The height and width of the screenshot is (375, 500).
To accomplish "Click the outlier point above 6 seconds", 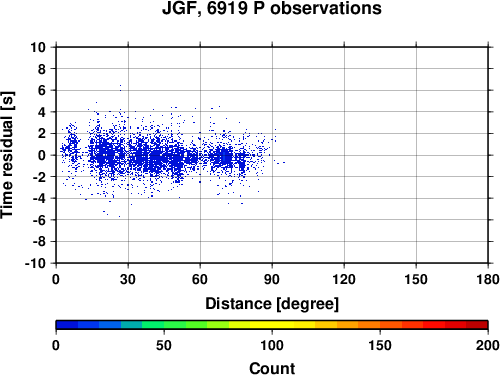I will [120, 86].
